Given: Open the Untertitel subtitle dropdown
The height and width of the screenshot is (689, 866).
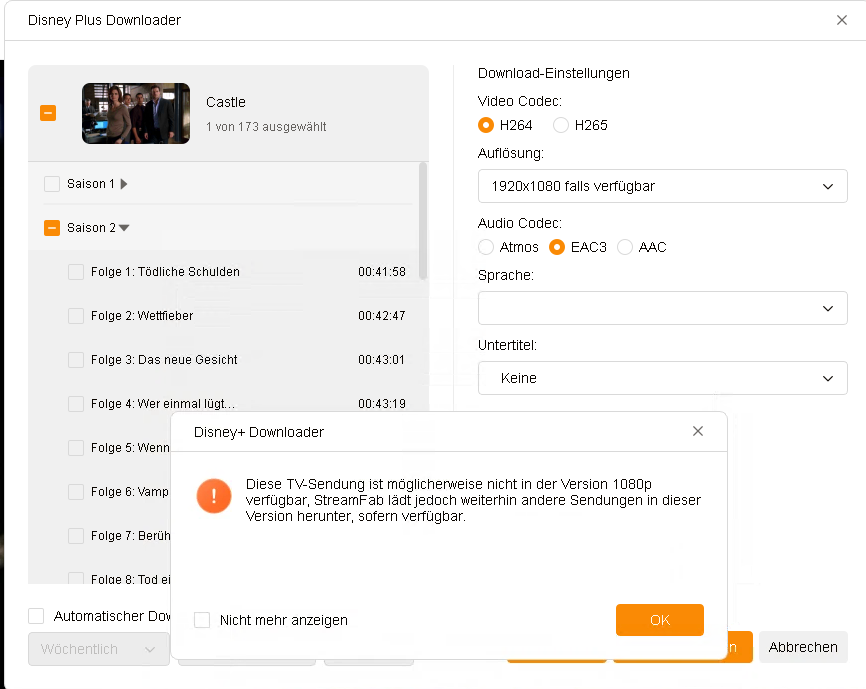Looking at the screenshot, I should (x=662, y=378).
